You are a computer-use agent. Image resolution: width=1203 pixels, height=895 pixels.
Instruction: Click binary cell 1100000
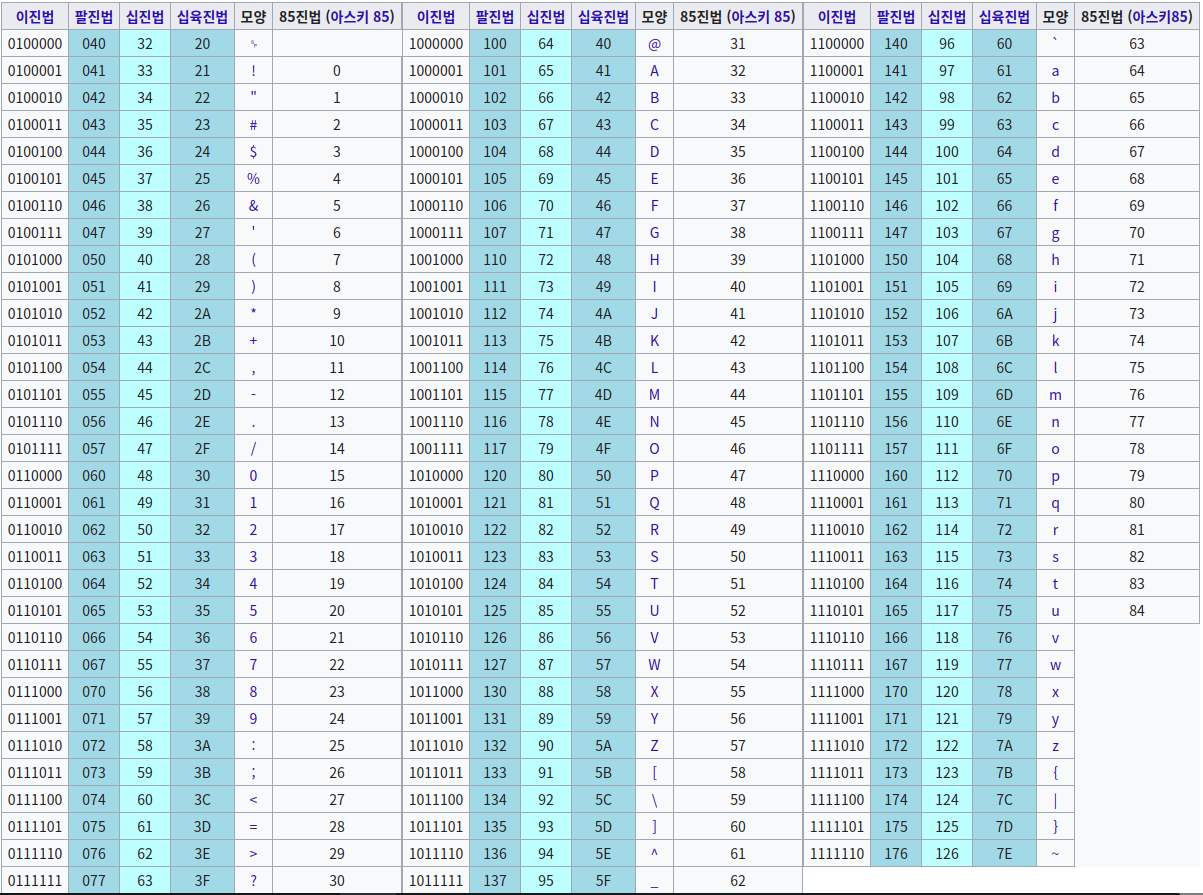coord(838,44)
